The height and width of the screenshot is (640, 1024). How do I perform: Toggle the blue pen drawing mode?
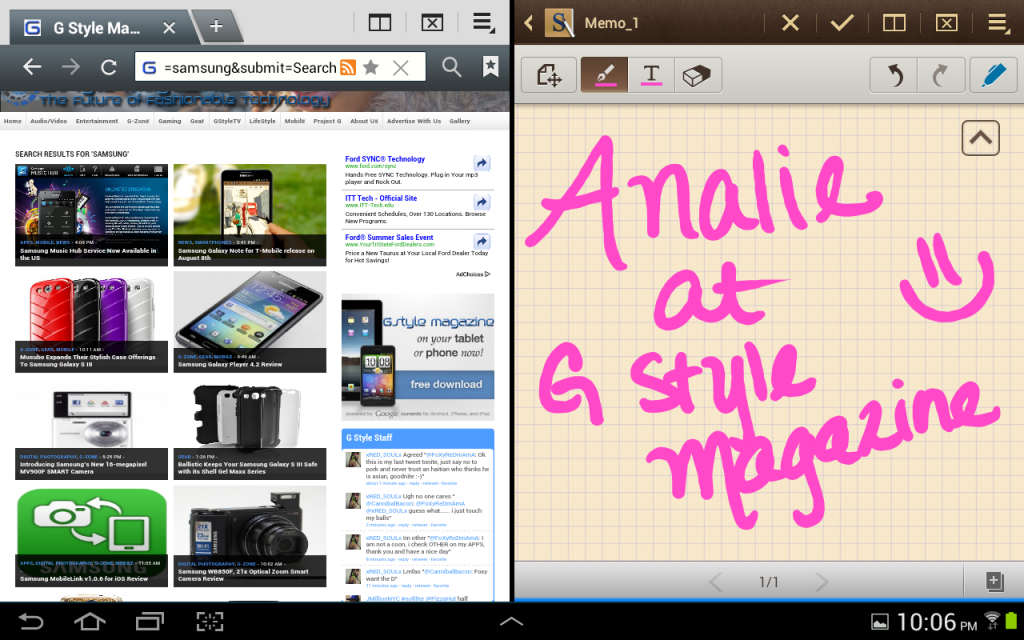click(992, 75)
